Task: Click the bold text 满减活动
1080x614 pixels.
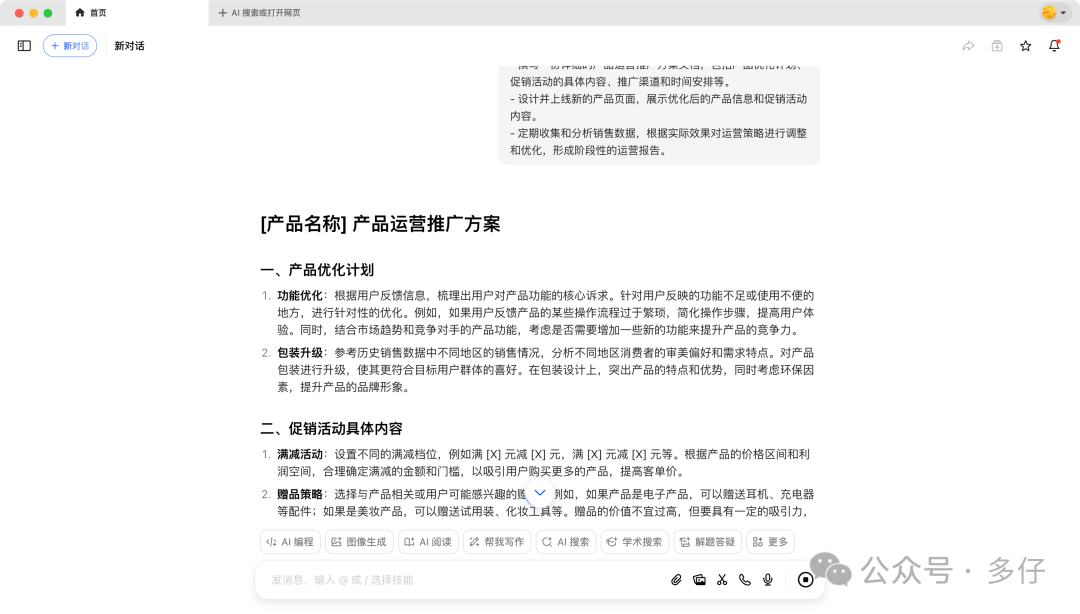Action: [300, 455]
